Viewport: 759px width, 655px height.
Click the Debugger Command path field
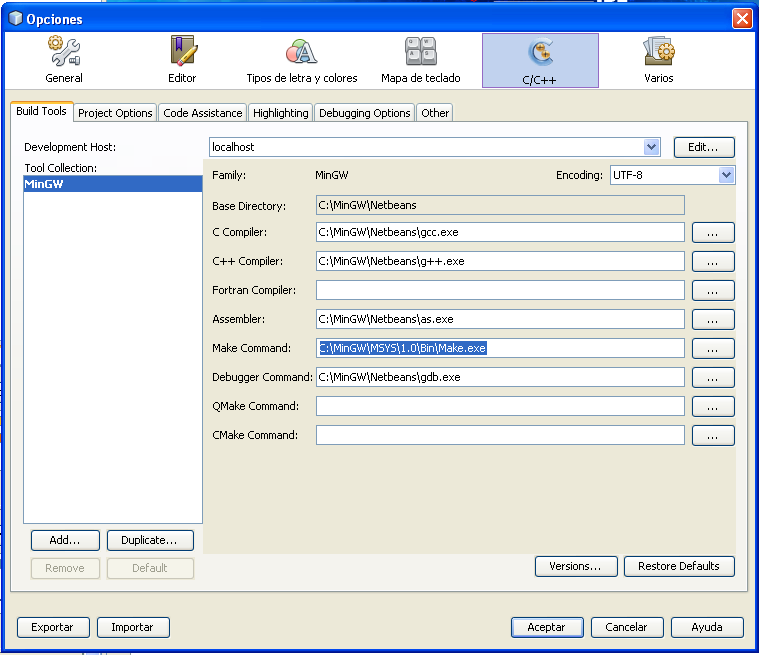point(500,377)
